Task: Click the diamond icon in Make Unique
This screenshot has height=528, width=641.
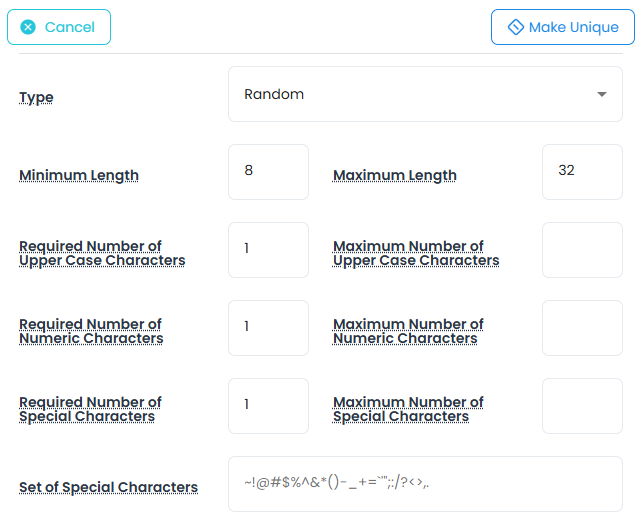Action: (x=516, y=27)
